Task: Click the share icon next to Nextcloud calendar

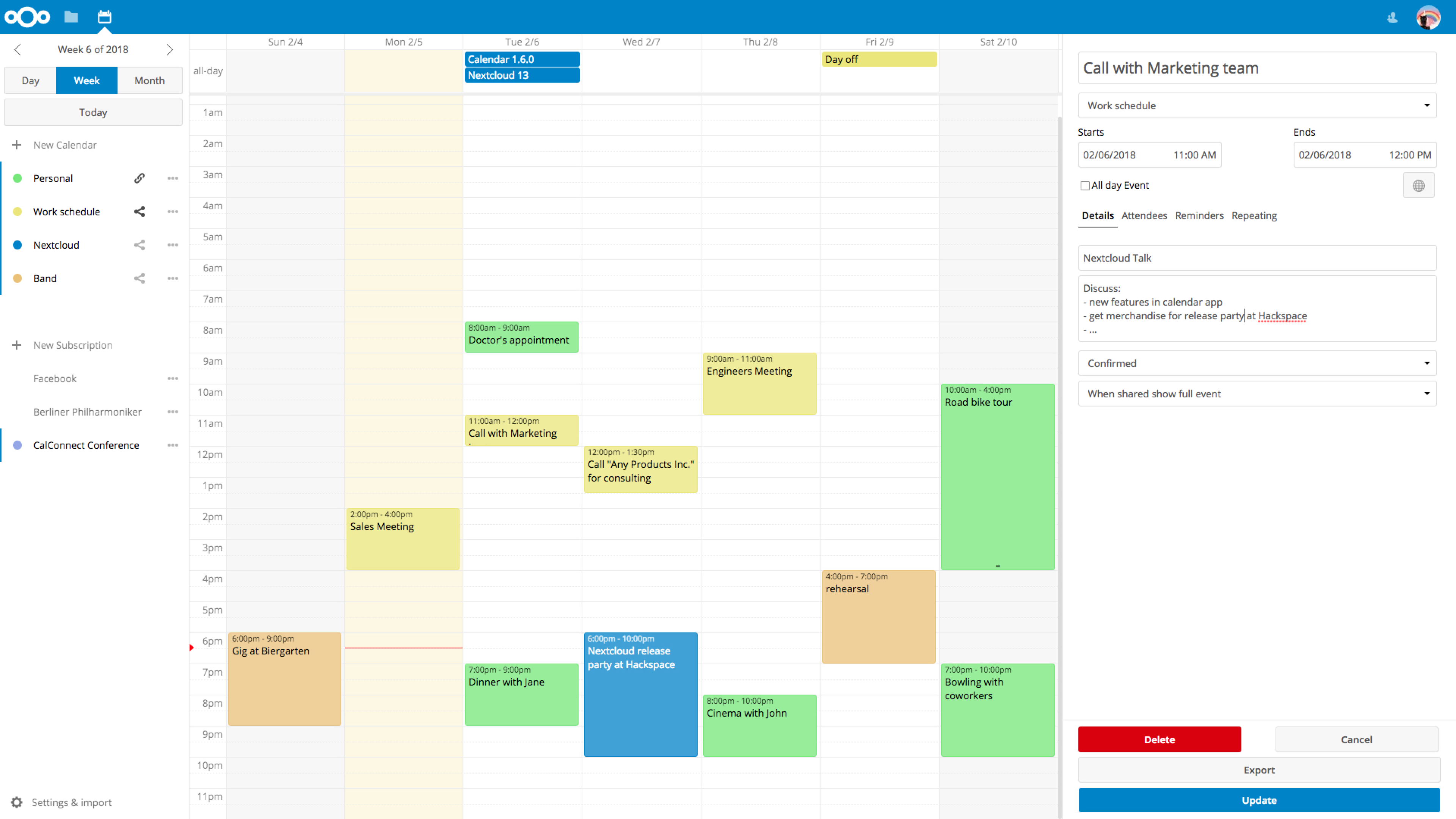Action: 139,245
